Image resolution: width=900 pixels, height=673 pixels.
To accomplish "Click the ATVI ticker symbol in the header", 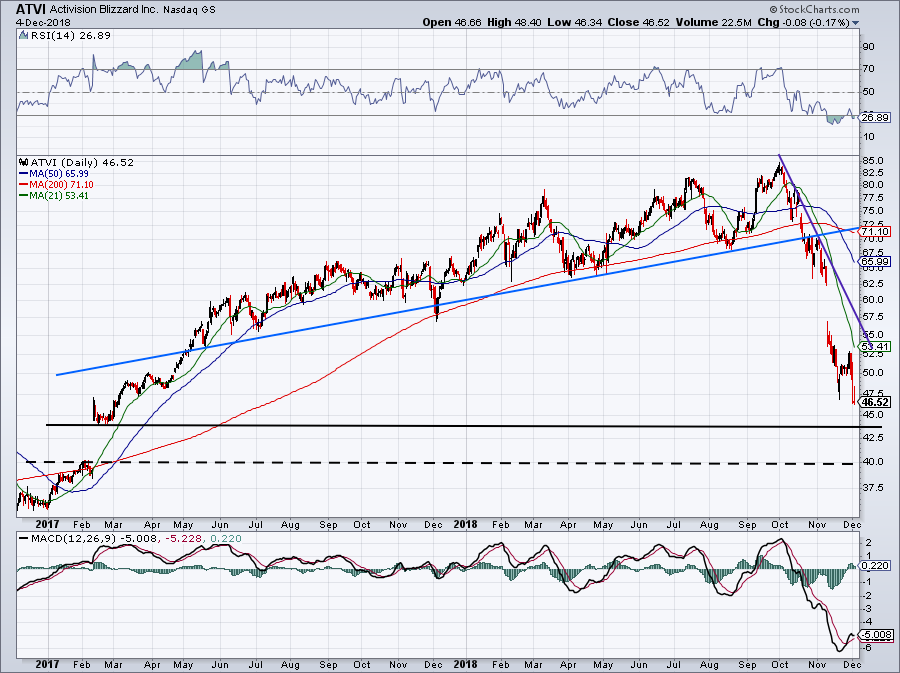I will (x=30, y=9).
